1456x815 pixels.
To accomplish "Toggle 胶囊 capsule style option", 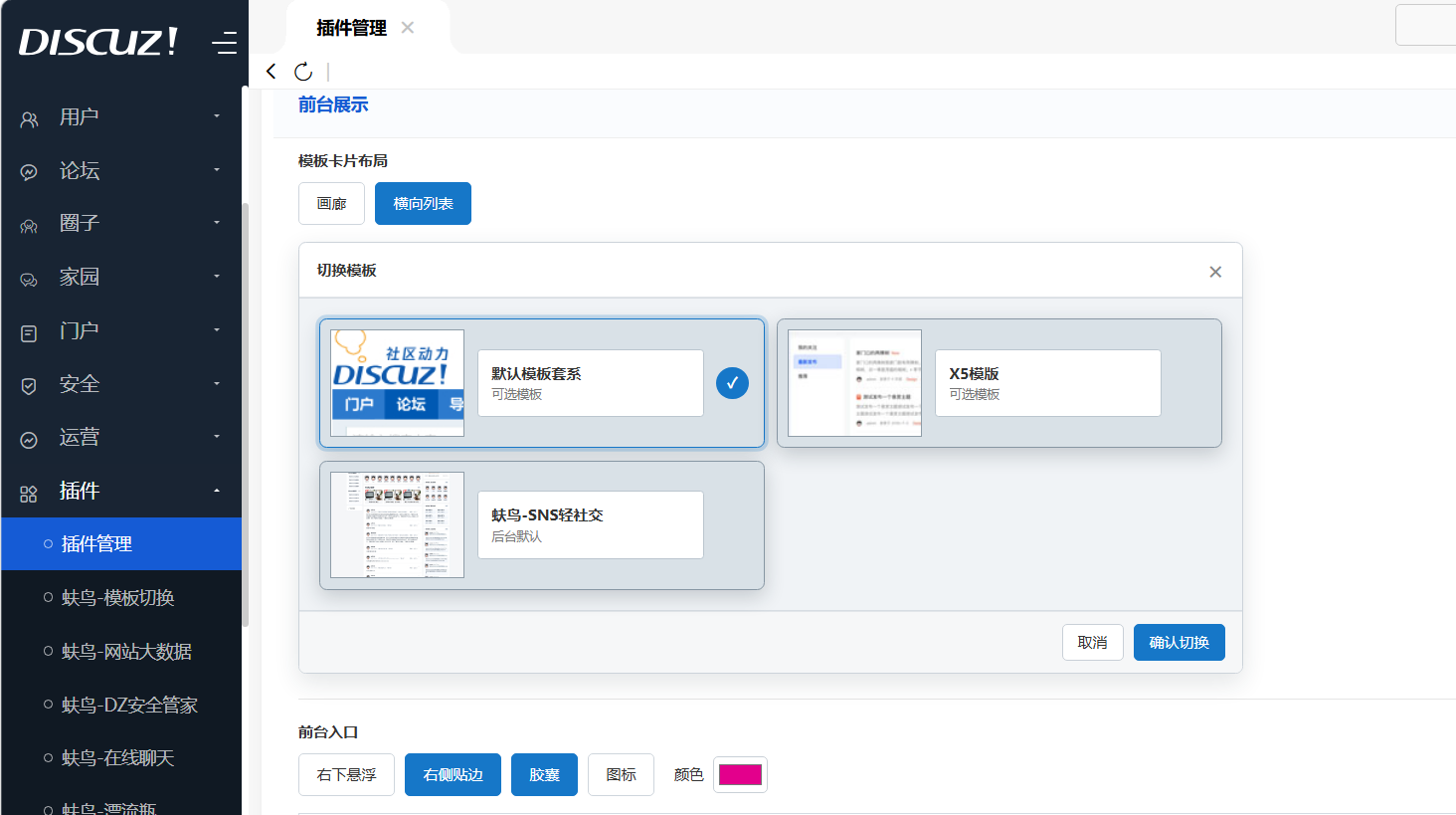I will (x=544, y=775).
